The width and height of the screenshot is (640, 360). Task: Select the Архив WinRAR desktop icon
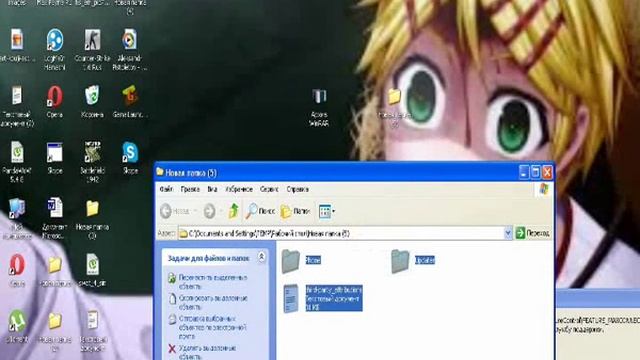tap(319, 96)
